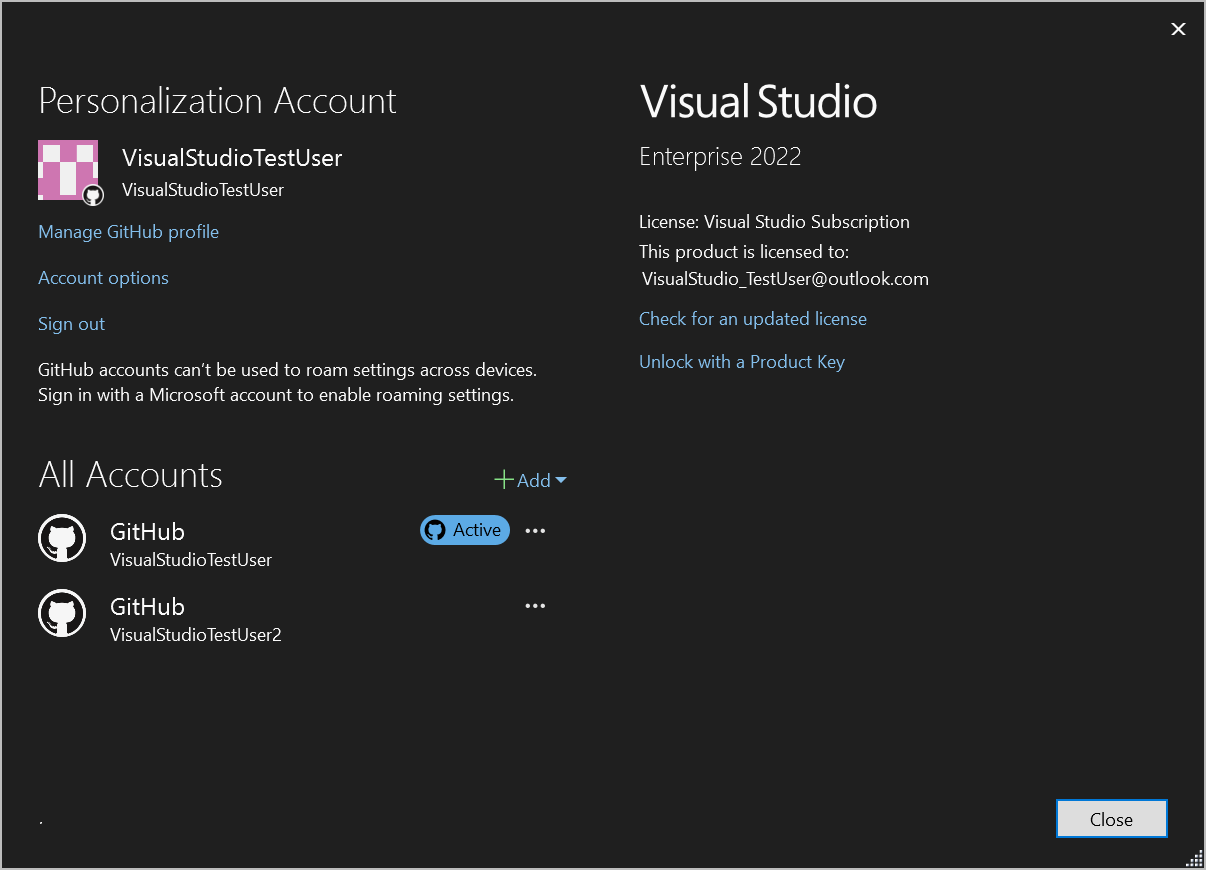This screenshot has width=1206, height=870.
Task: Check for an updated license
Action: pos(752,318)
